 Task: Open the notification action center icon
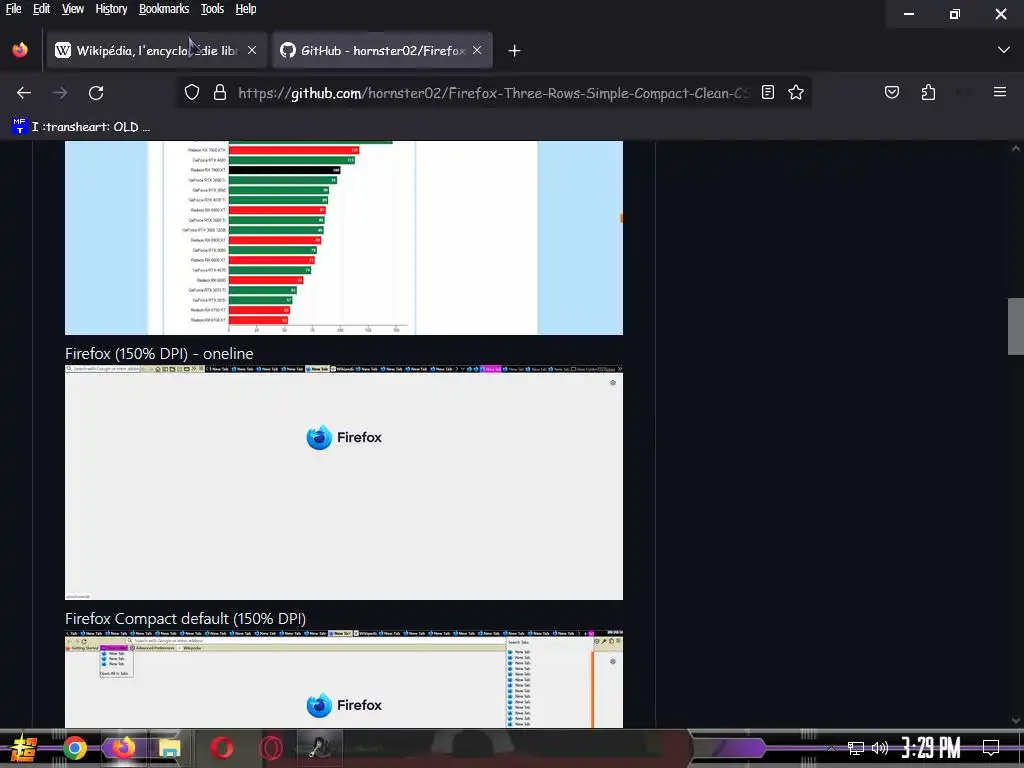(x=991, y=748)
